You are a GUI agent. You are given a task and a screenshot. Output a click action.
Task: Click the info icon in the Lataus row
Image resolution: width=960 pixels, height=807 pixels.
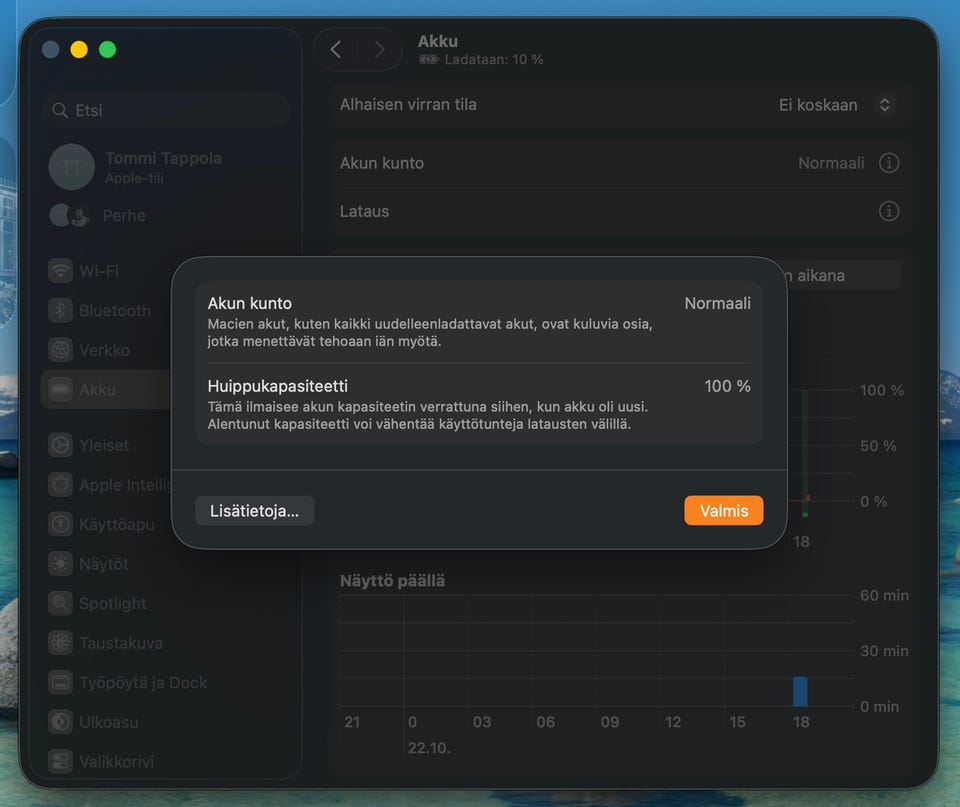(889, 211)
